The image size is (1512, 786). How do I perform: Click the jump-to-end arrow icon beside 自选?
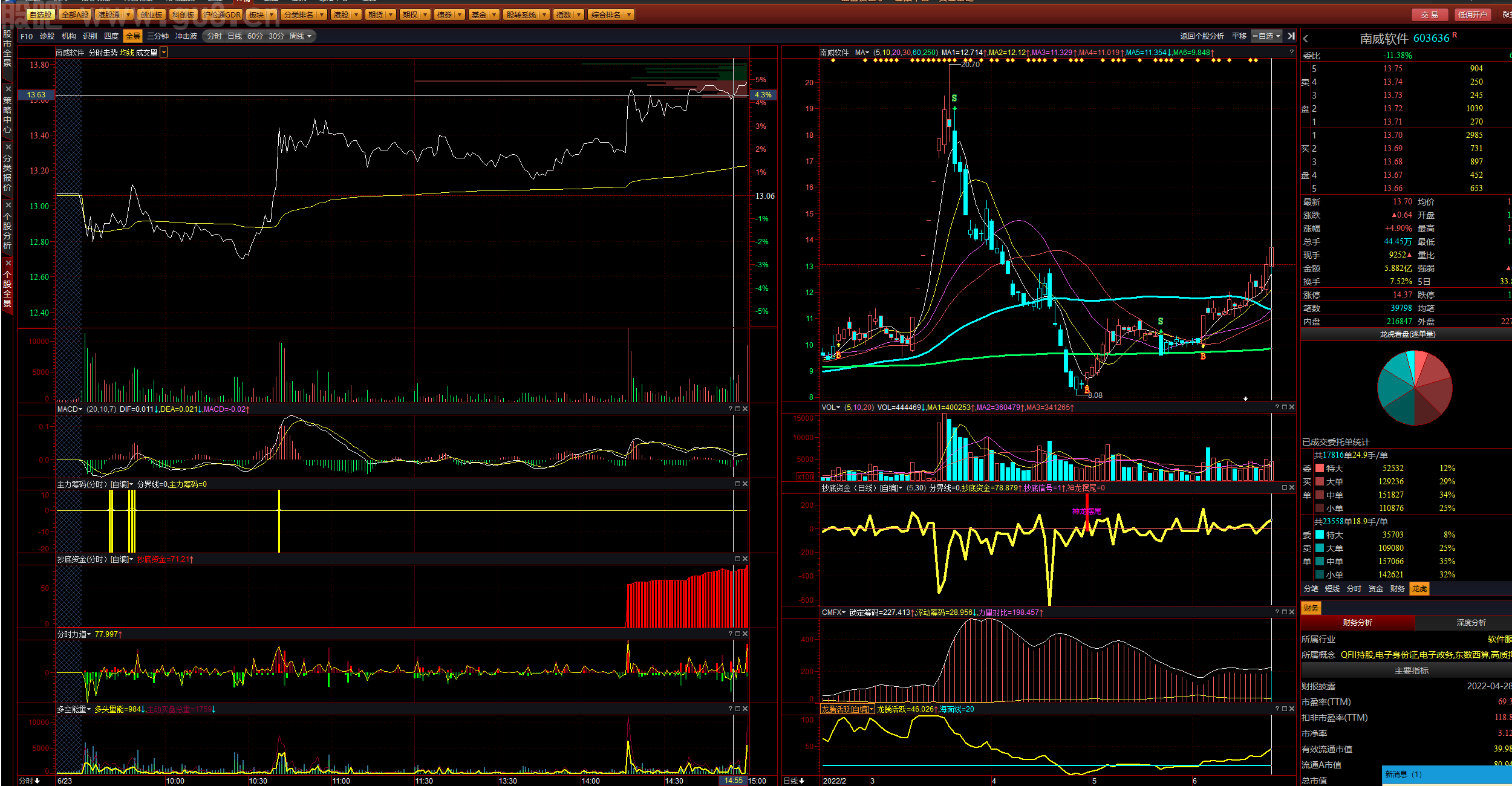1291,36
